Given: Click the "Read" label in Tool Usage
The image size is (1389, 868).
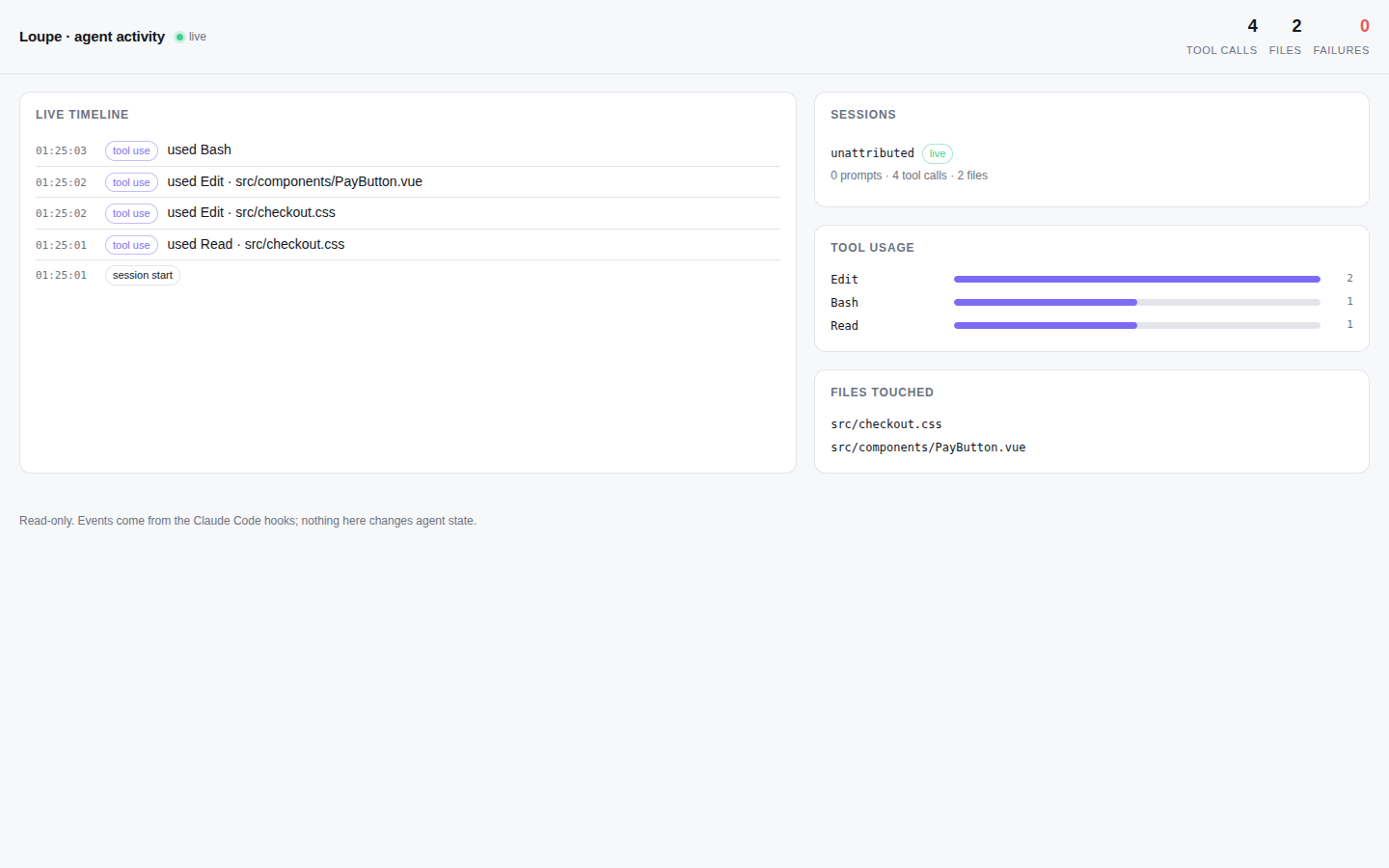Looking at the screenshot, I should click(x=844, y=326).
